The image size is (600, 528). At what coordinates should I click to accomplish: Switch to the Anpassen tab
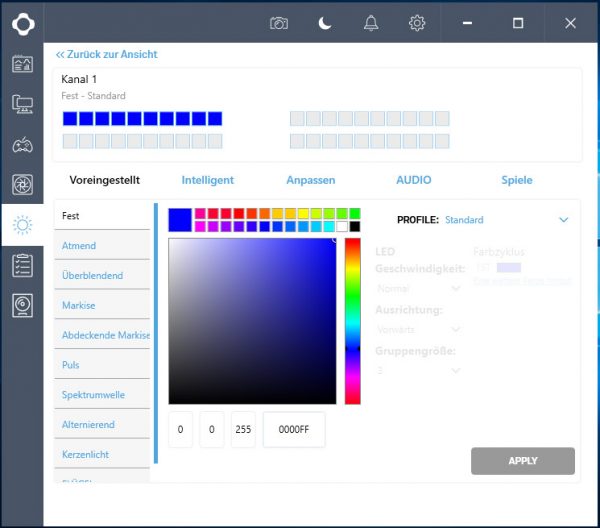click(x=311, y=180)
